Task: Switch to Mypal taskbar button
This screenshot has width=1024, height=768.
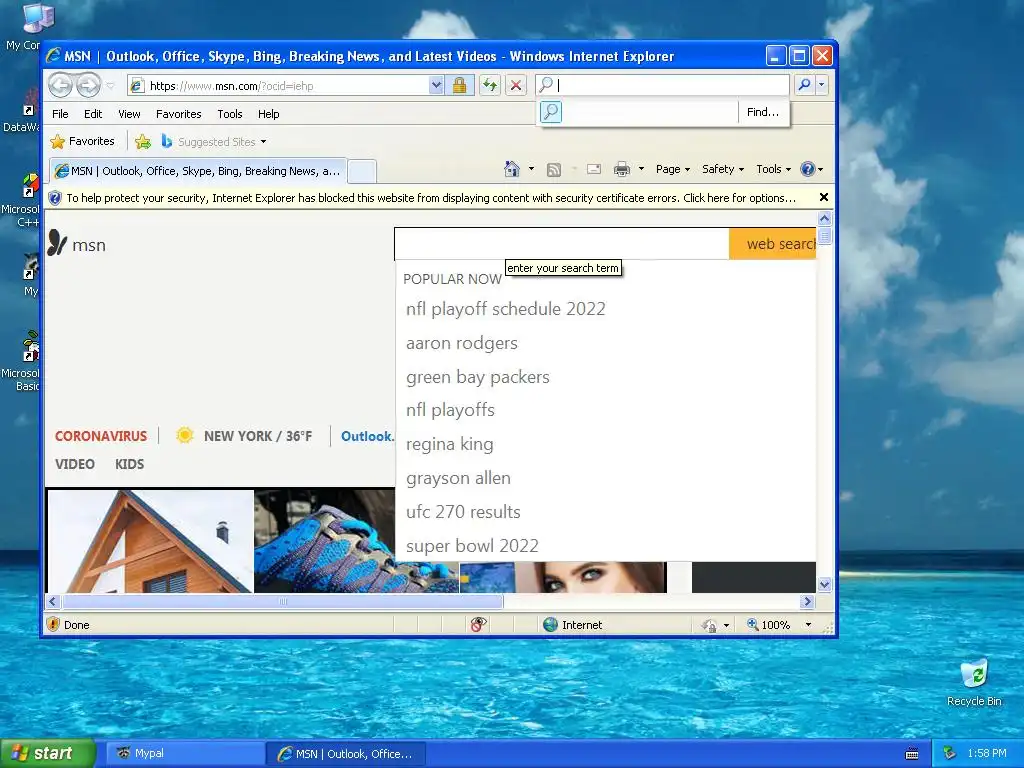Action: (184, 753)
